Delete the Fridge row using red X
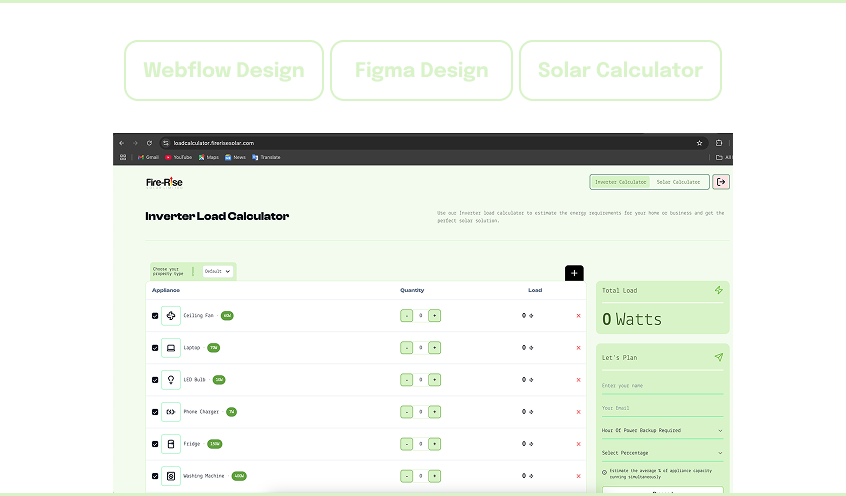846x496 pixels. [x=578, y=444]
